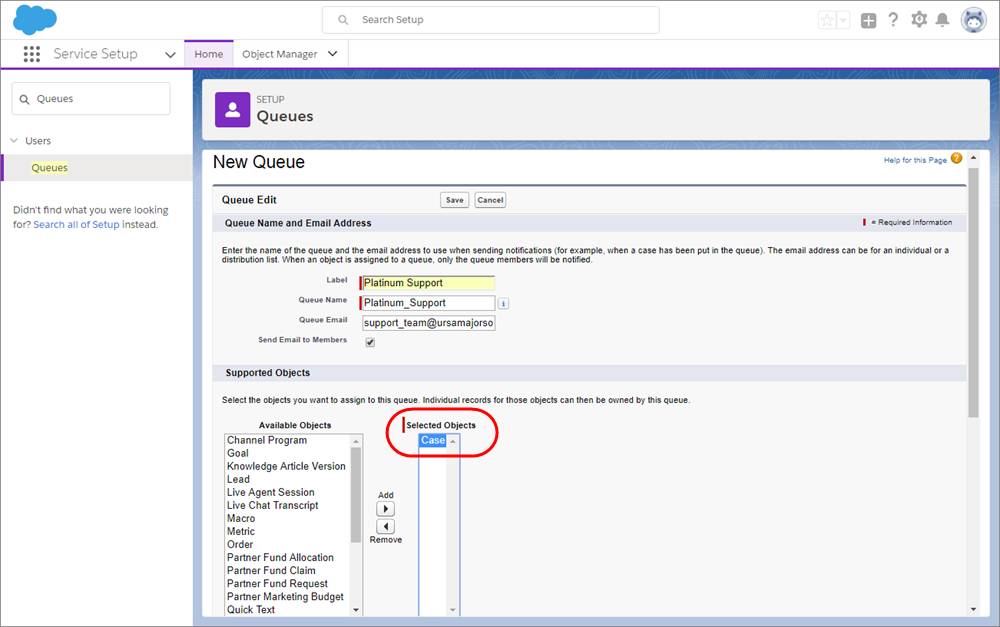Collapse the Users section in sidebar
The image size is (1000, 627).
point(14,140)
